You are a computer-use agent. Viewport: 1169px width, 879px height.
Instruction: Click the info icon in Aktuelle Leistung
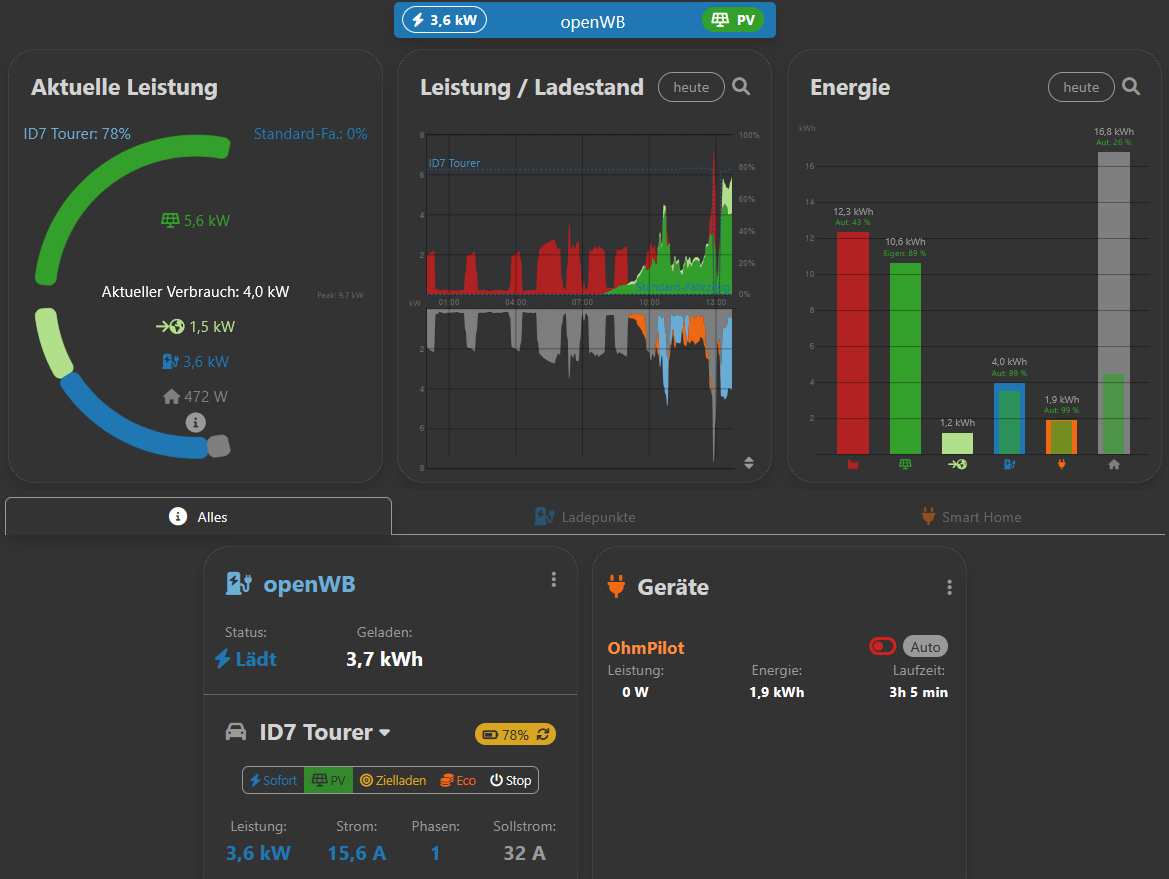[x=195, y=423]
